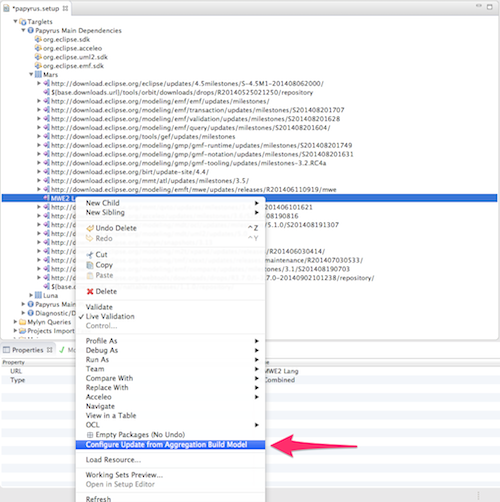Image resolution: width=500 pixels, height=502 pixels.
Task: Choose Working Sets Preview... entry
Action: point(170,475)
